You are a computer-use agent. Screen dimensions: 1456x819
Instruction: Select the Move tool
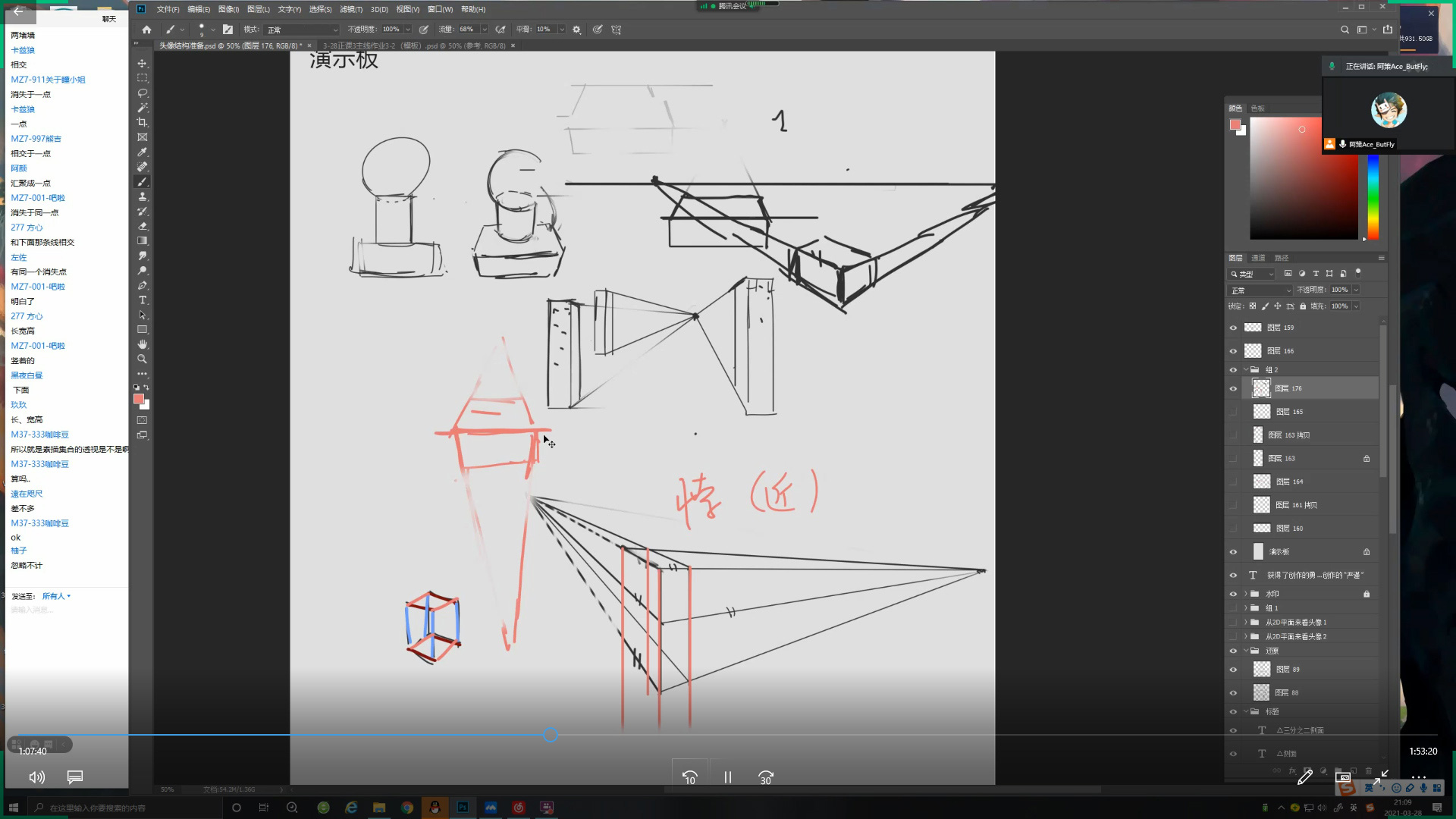[142, 64]
